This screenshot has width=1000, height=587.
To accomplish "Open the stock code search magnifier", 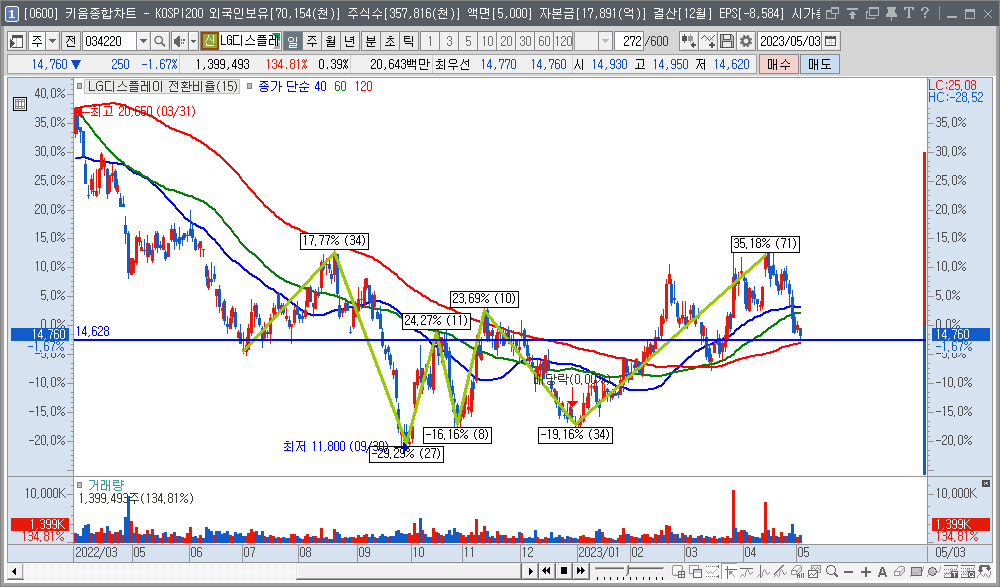I will pos(159,41).
